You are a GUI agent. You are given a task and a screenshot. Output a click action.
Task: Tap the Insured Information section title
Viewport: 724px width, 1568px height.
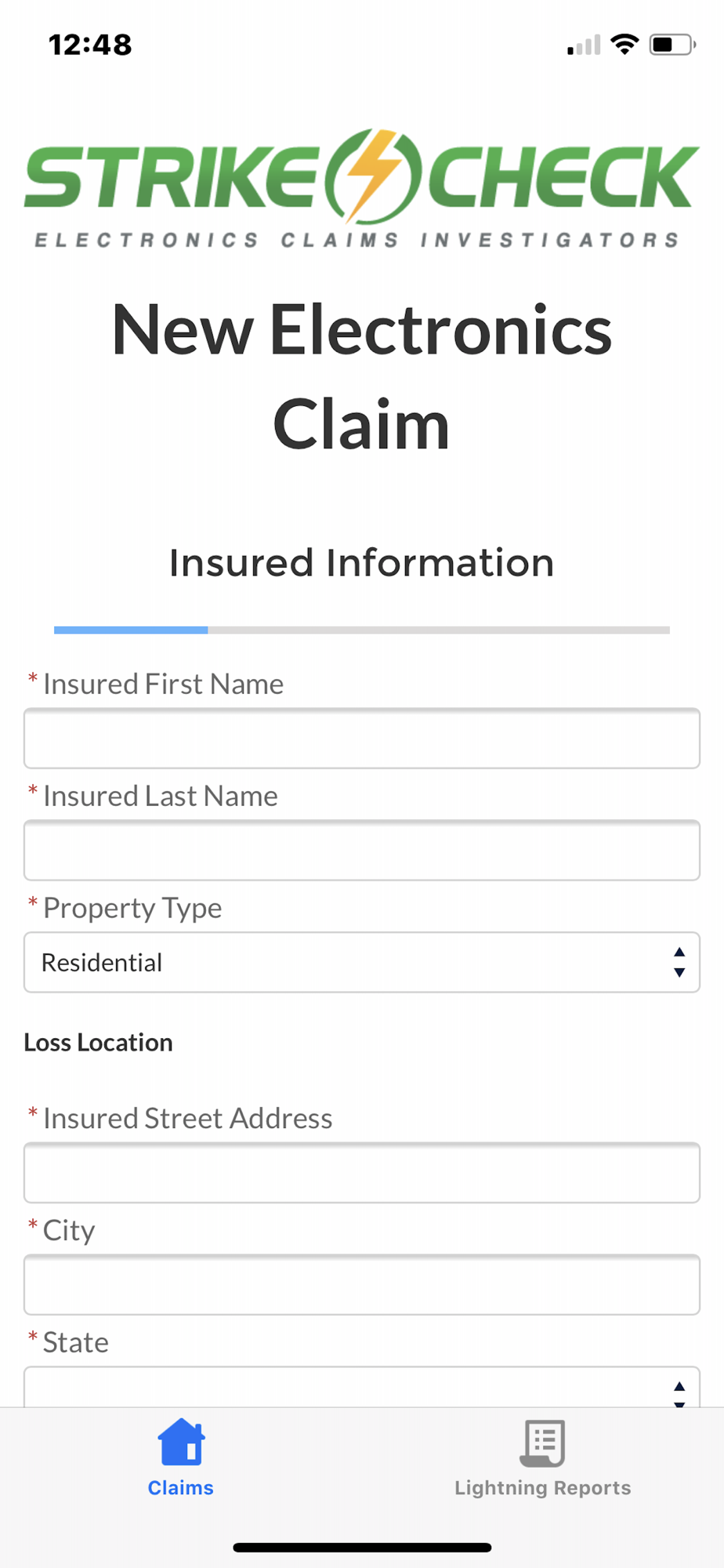pos(362,563)
